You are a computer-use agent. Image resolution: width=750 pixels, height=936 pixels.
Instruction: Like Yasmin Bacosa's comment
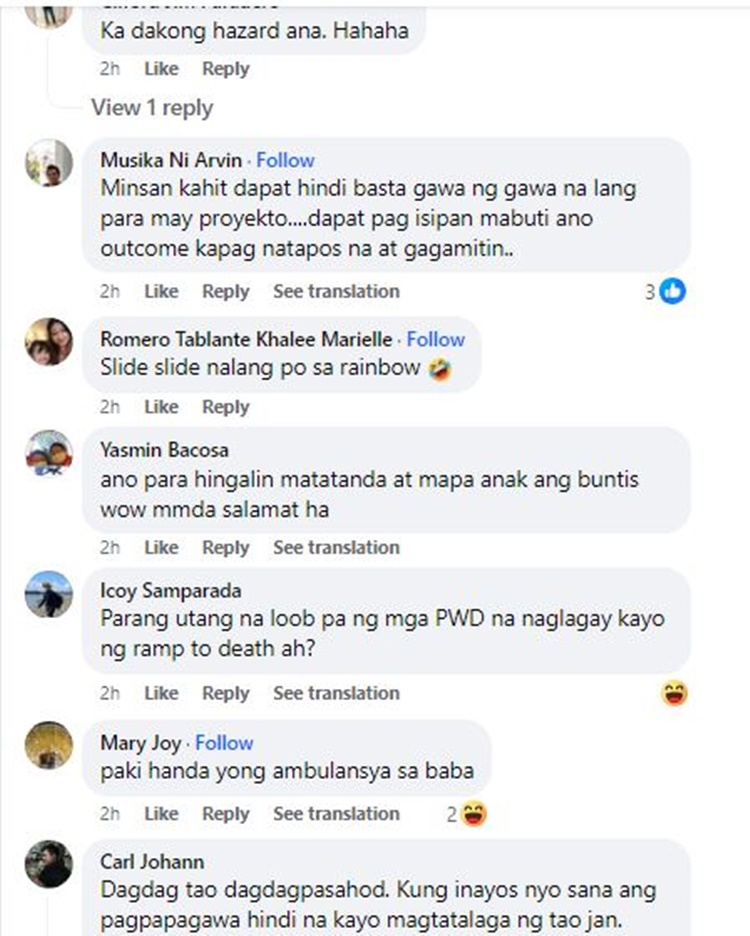(161, 547)
